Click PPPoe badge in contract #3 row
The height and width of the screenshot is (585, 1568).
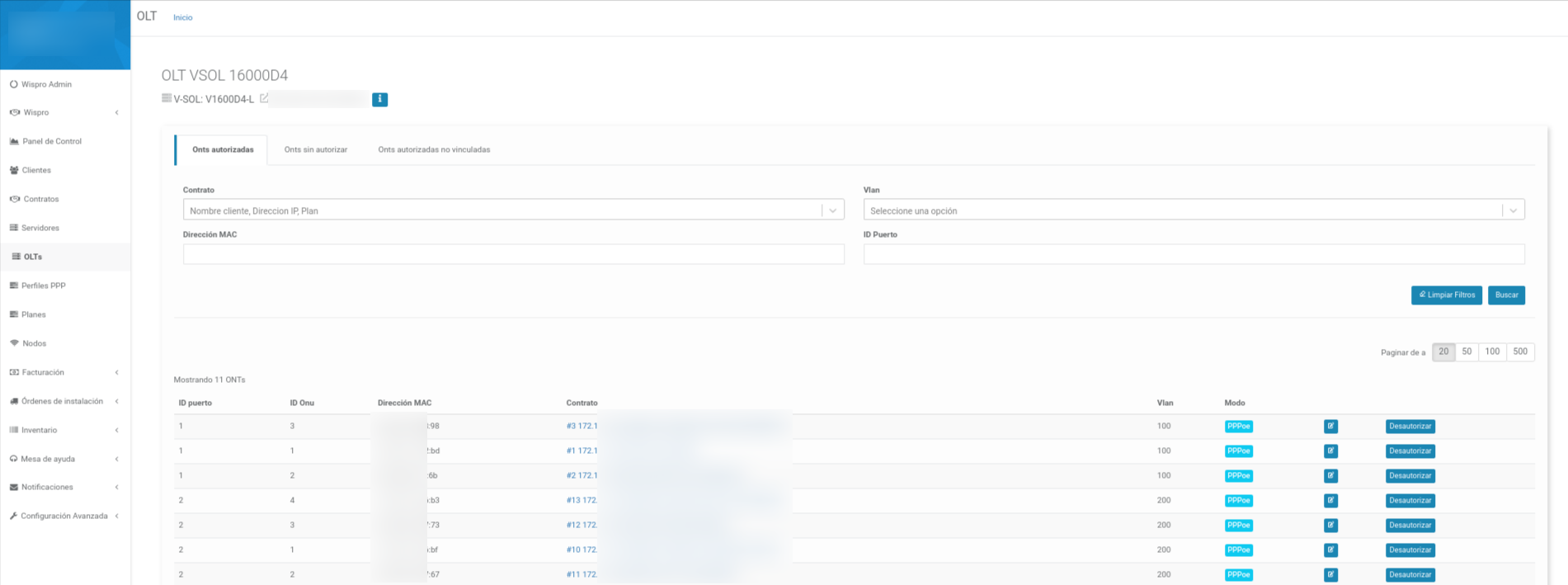1238,427
